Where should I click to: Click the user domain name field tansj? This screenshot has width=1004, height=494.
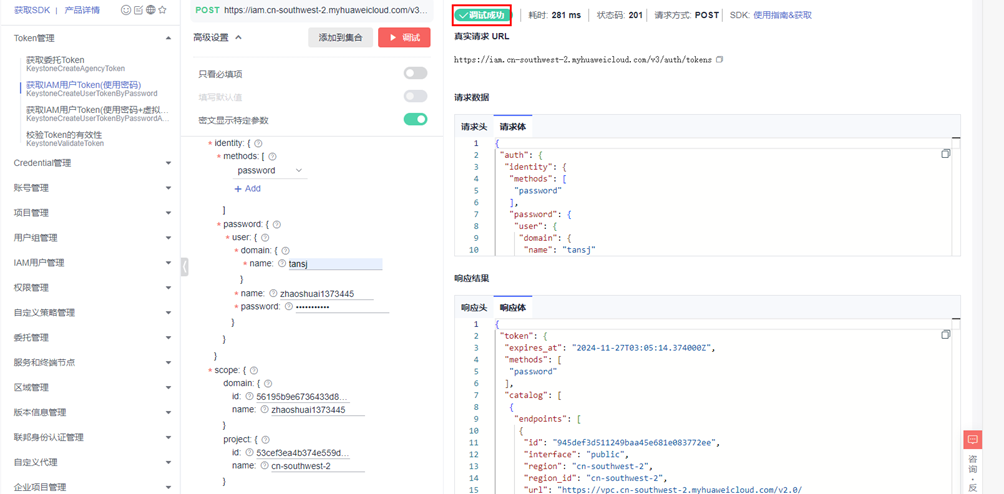[335, 264]
